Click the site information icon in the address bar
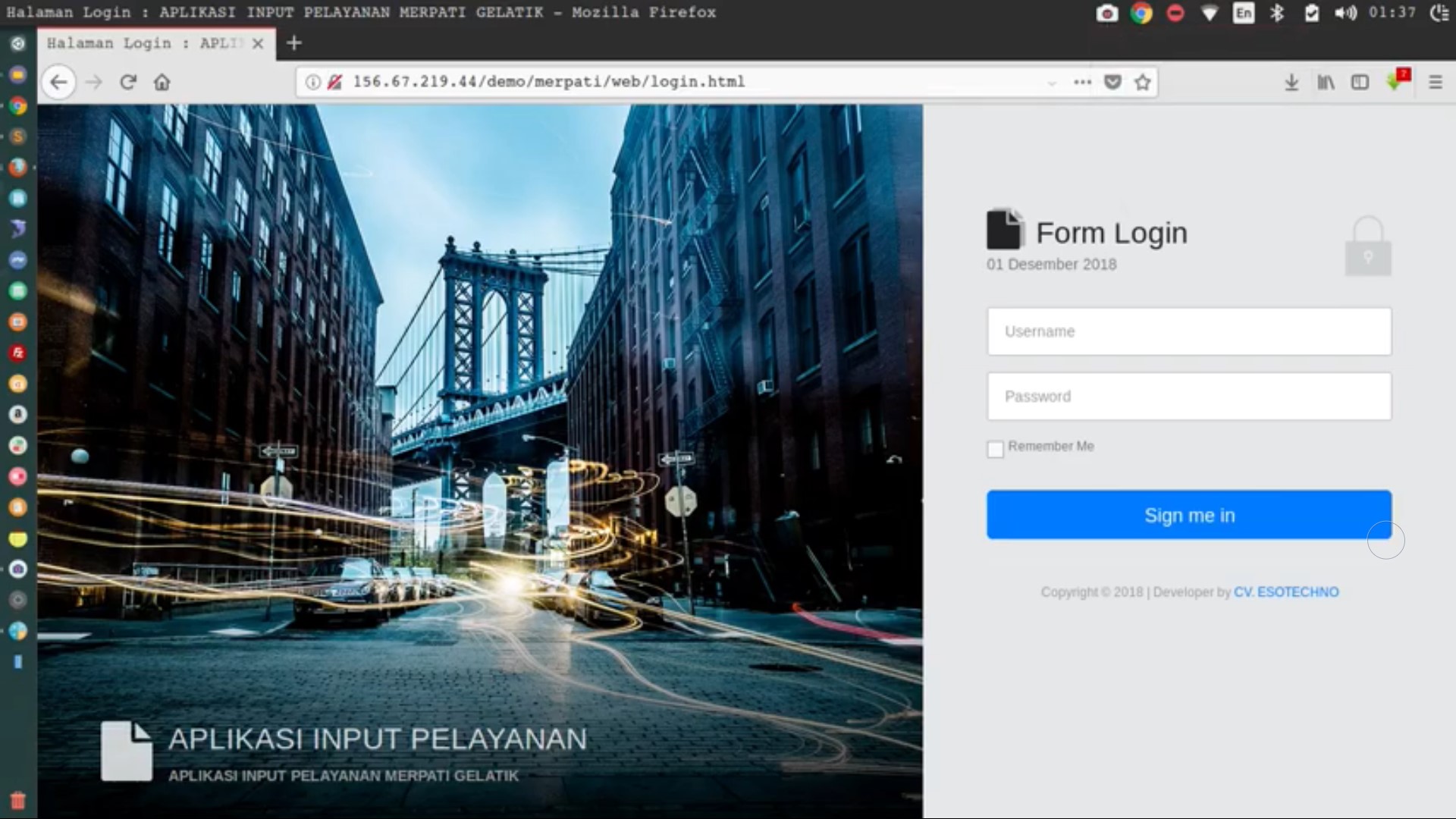Viewport: 1456px width, 819px height. (312, 82)
